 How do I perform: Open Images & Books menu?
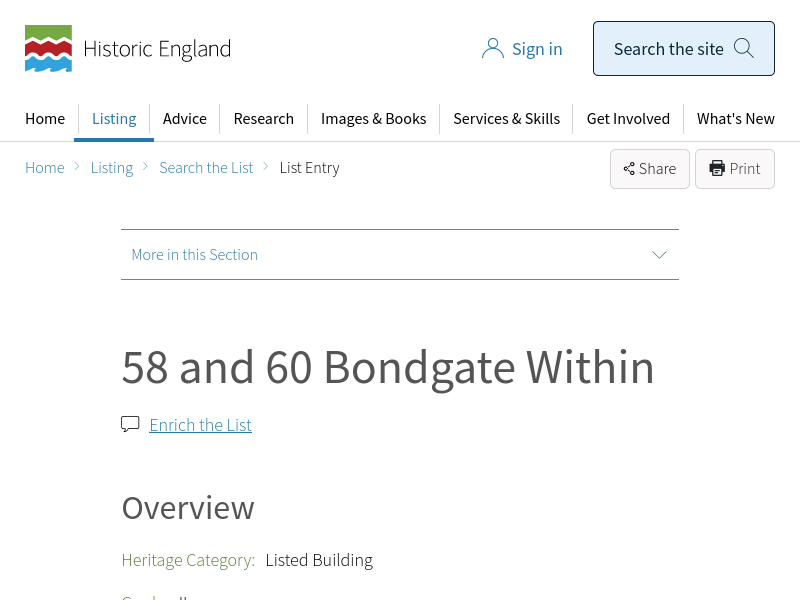coord(373,119)
